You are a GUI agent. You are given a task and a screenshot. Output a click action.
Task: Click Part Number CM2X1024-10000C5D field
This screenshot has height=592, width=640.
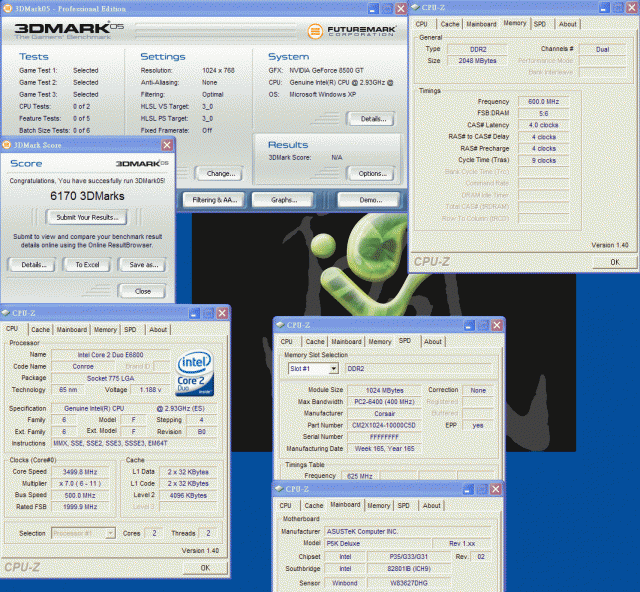tap(384, 425)
